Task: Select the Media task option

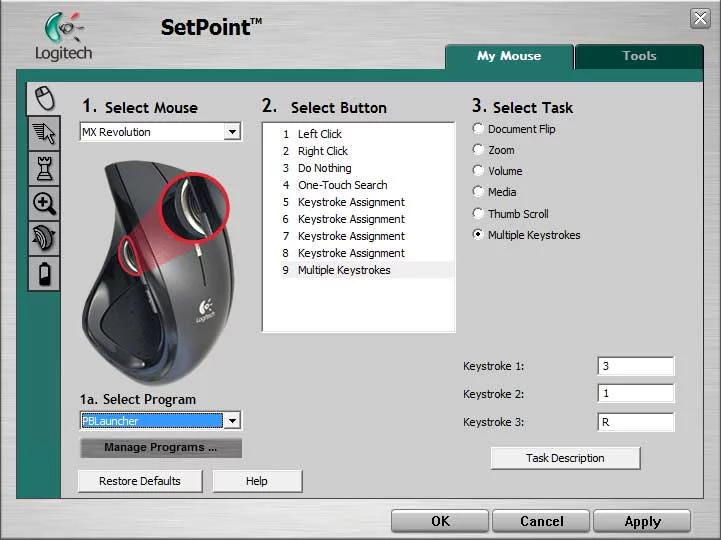Action: [x=478, y=191]
